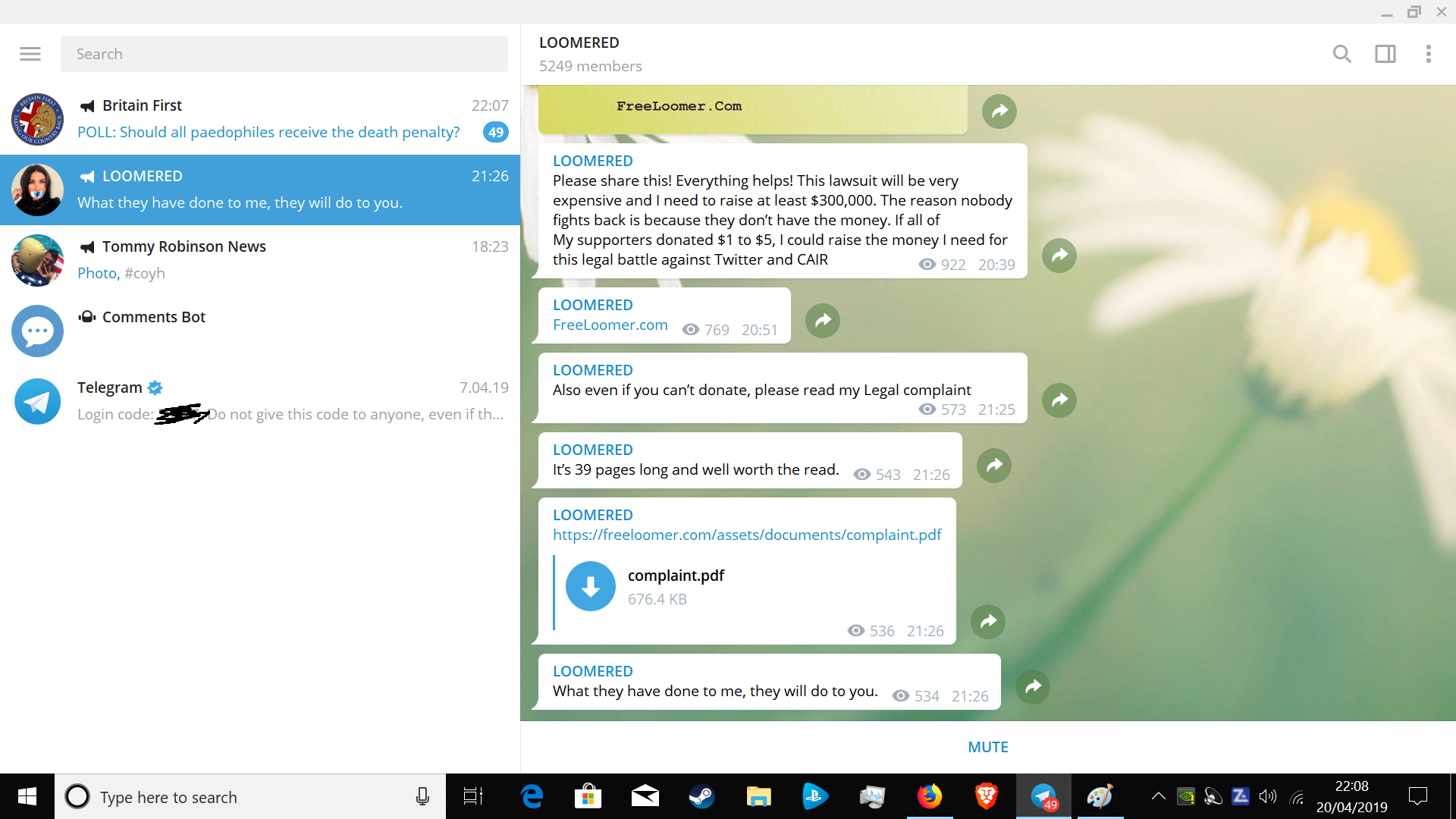This screenshot has width=1456, height=819.
Task: Open the freeloomer.com complaint.pdf URL
Action: 747,535
